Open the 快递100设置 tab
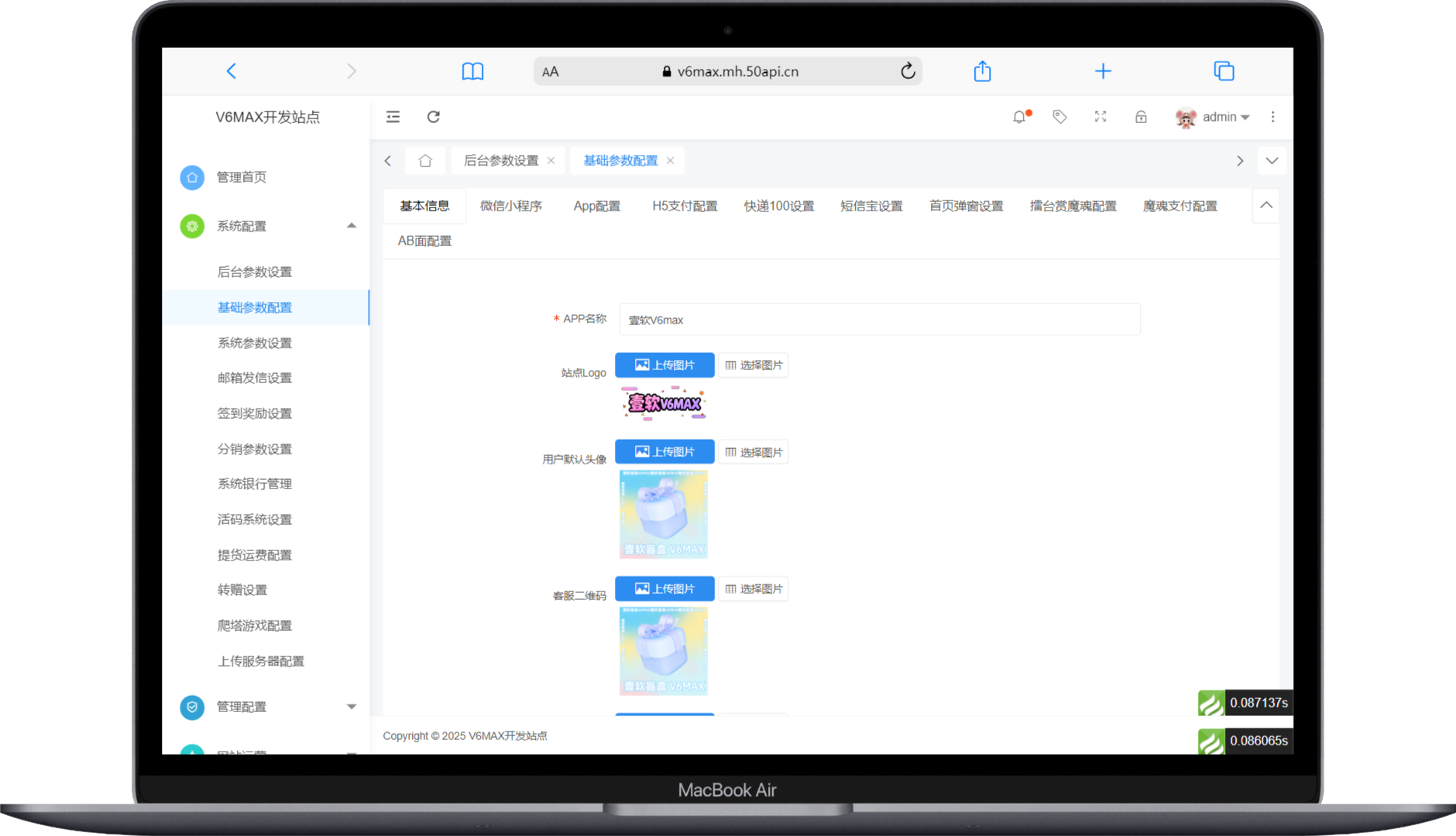The height and width of the screenshot is (836, 1456). [778, 206]
